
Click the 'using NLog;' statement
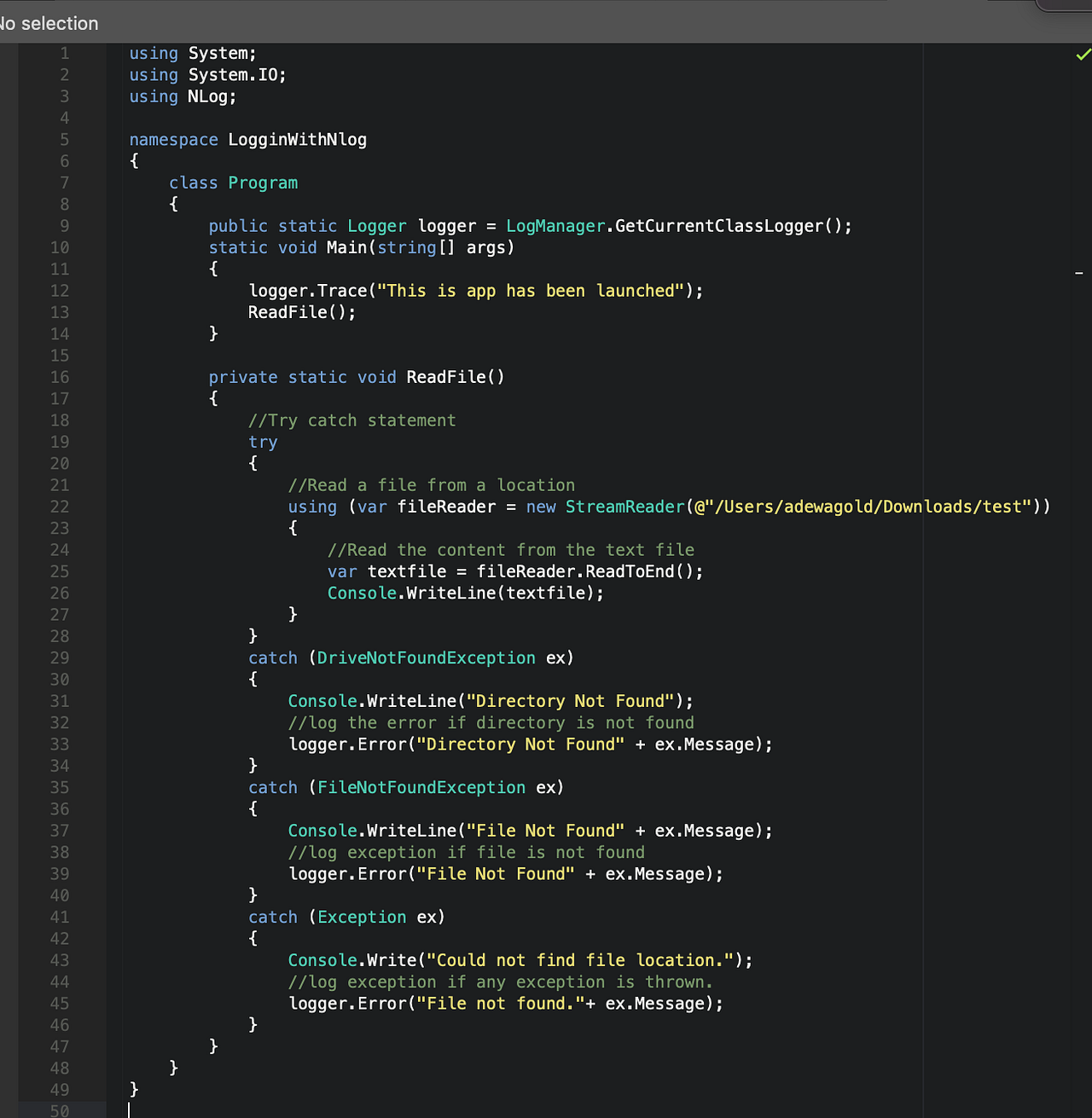[x=183, y=96]
